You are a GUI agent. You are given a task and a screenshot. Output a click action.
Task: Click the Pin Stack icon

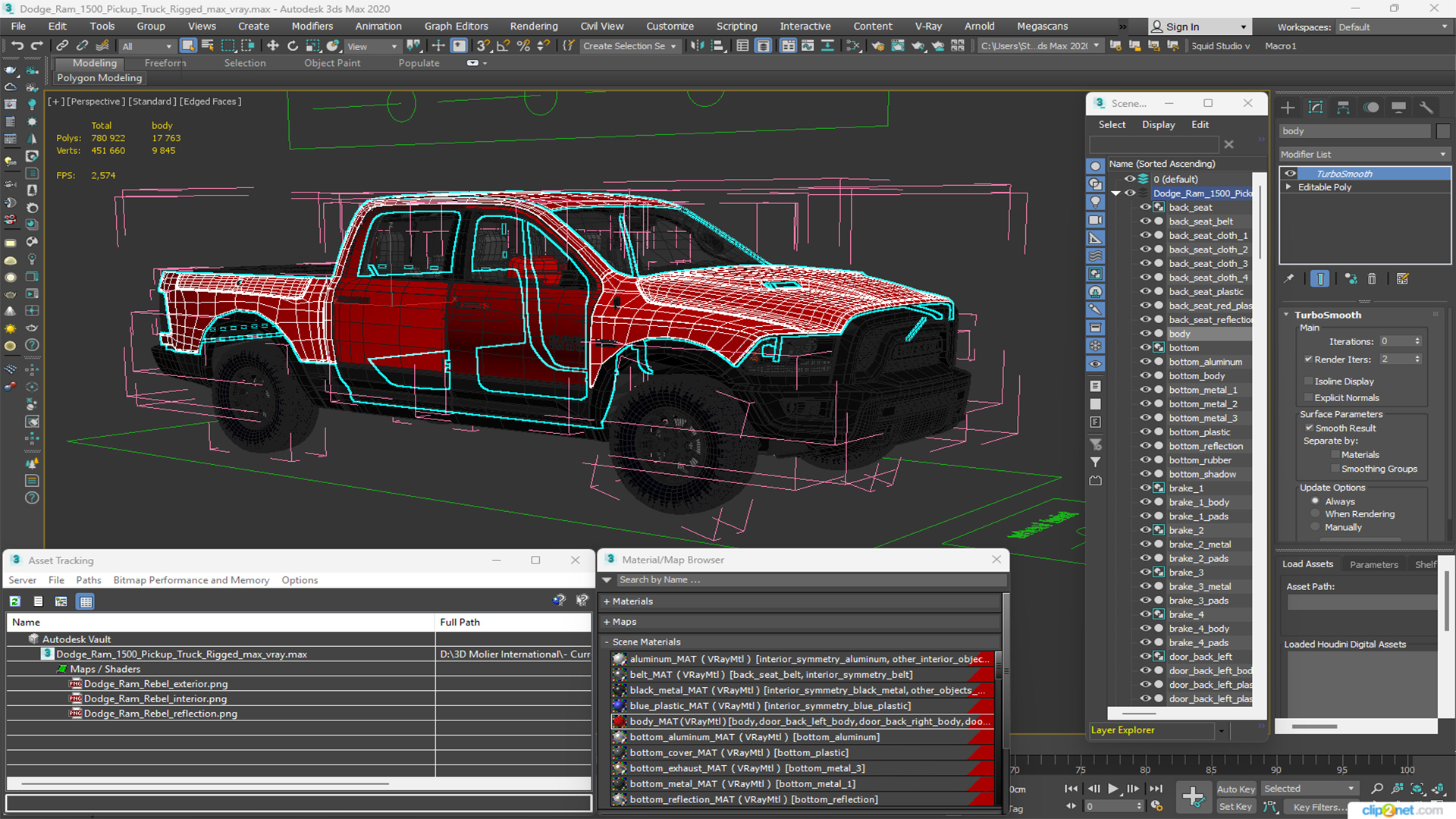1289,279
